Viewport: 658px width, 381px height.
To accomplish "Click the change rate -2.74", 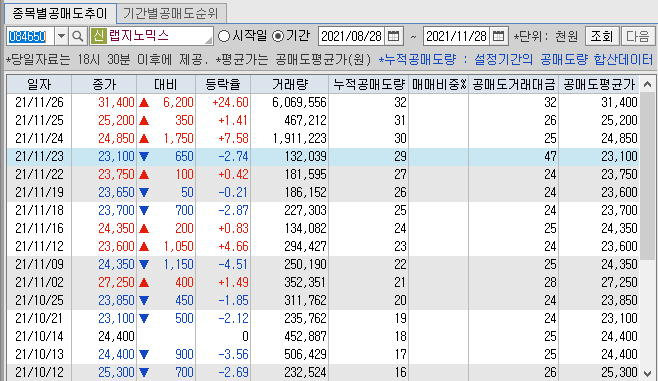I will (233, 157).
